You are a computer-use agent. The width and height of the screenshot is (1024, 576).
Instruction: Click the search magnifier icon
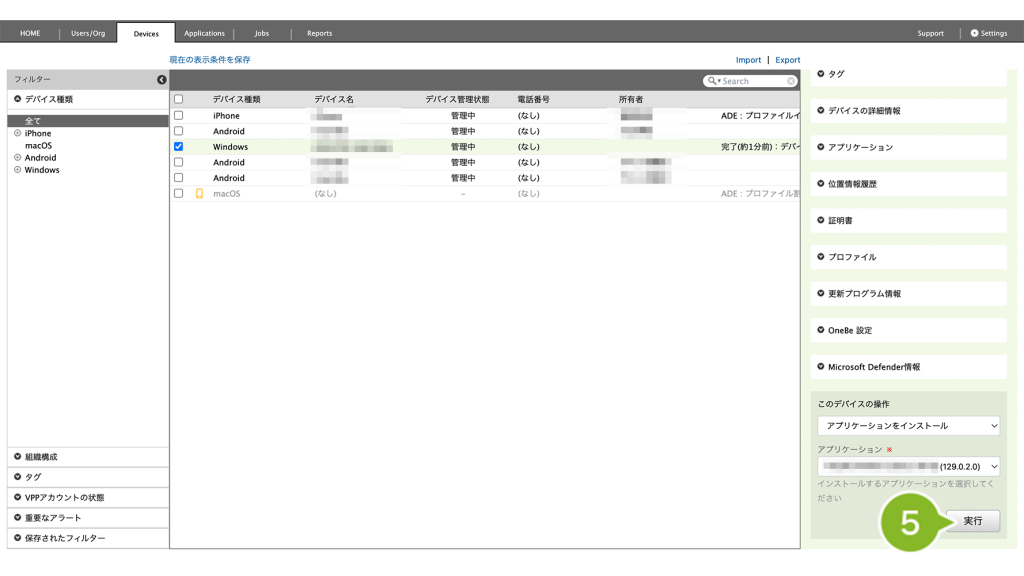click(712, 81)
